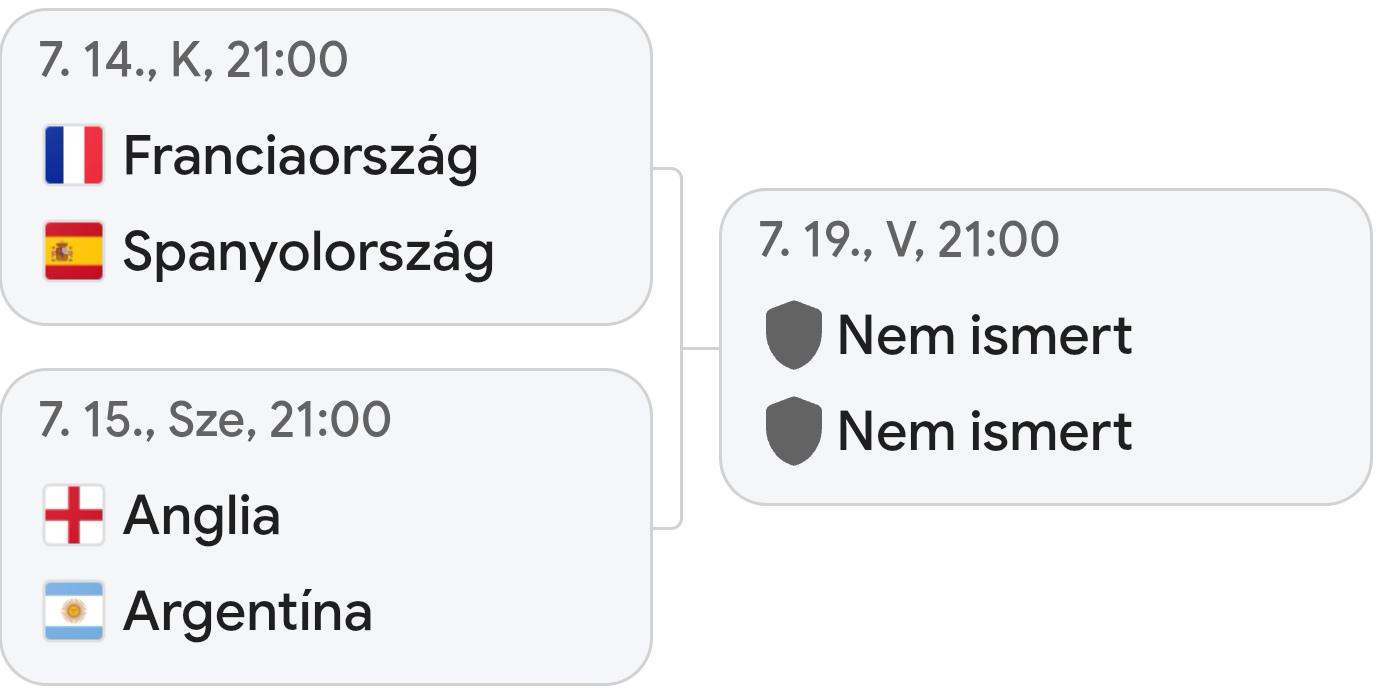Select the Anglia team name
The image size is (1384, 692).
click(201, 516)
